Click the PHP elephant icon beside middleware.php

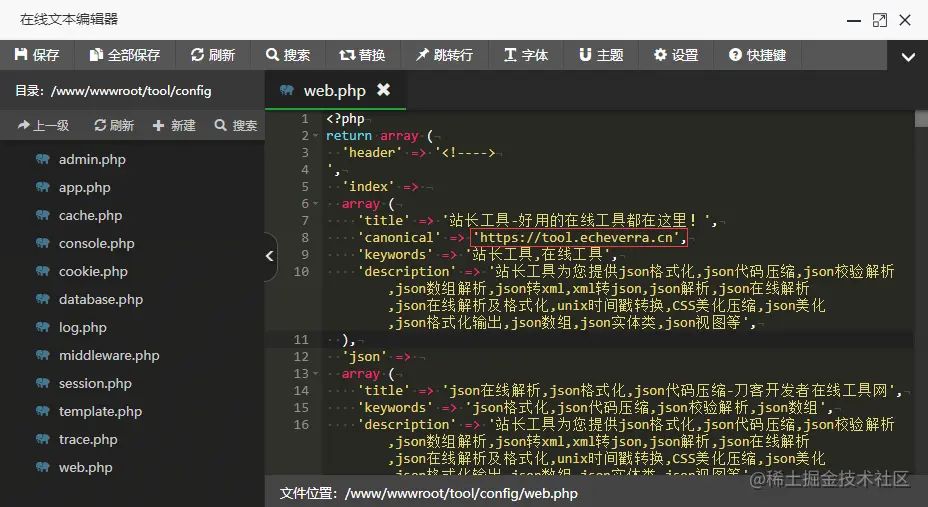click(x=43, y=355)
